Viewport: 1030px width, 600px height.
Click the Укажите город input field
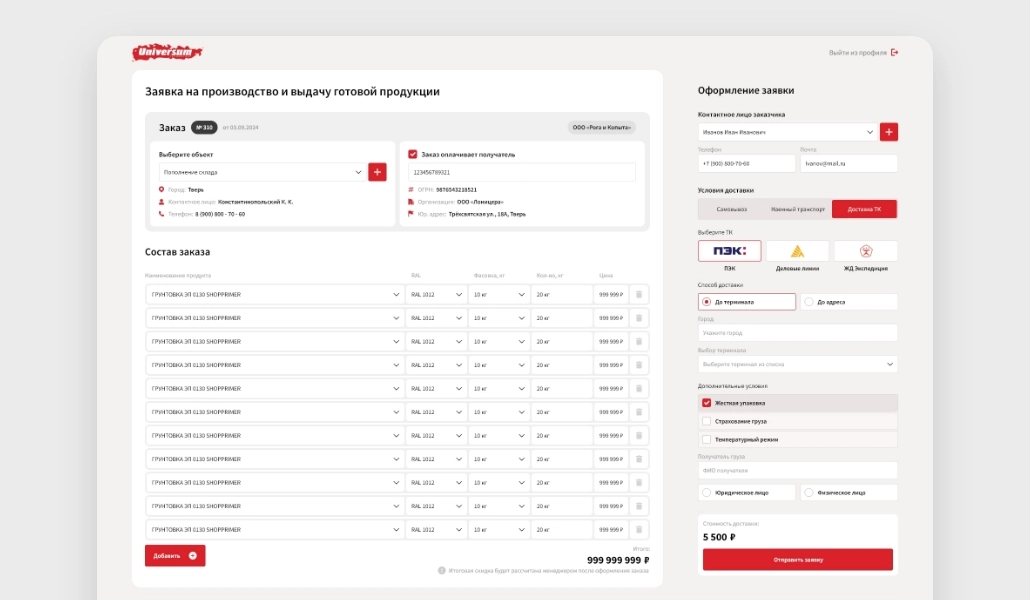click(797, 333)
